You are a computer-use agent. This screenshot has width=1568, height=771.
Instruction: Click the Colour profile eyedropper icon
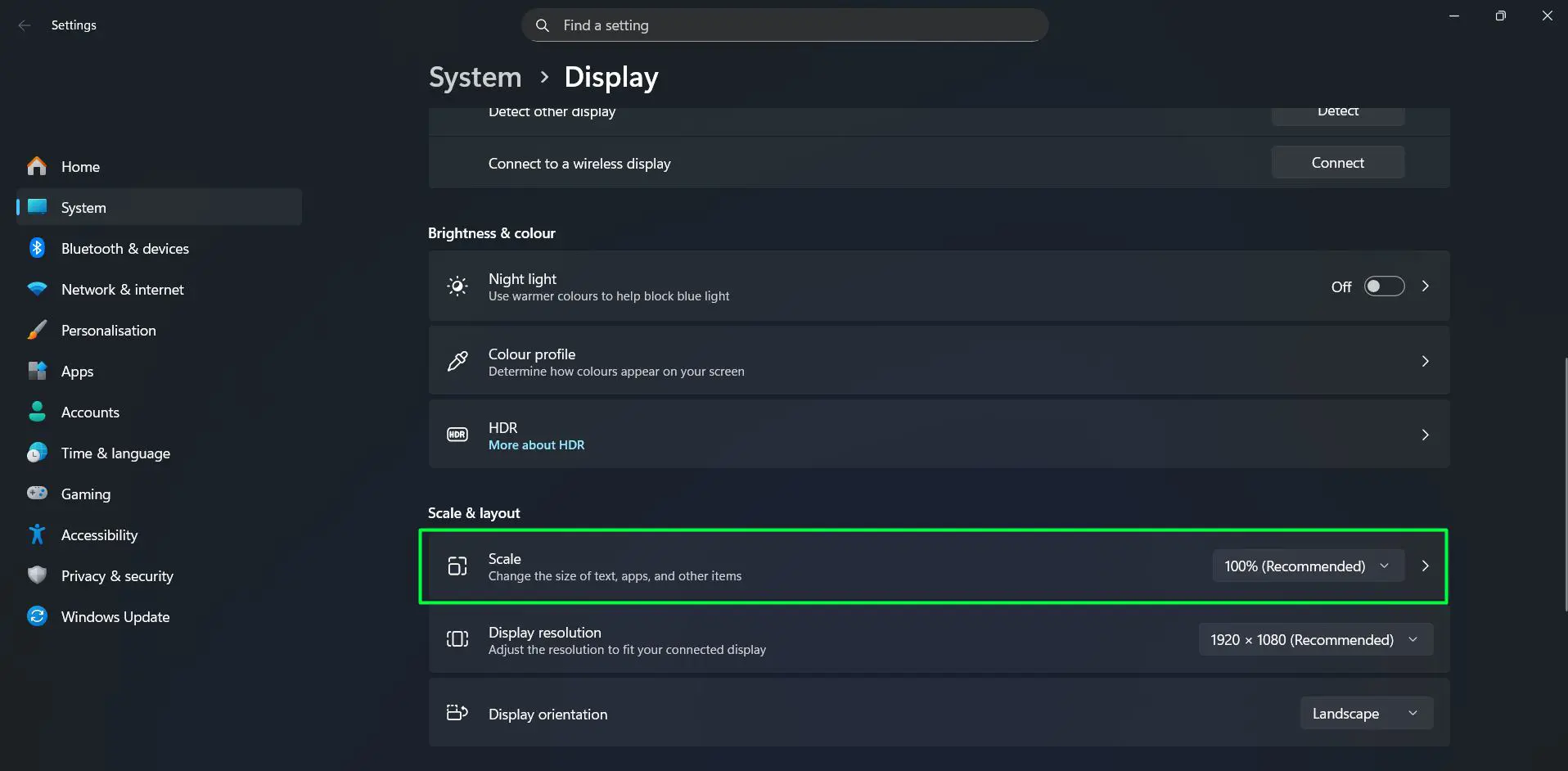point(457,360)
